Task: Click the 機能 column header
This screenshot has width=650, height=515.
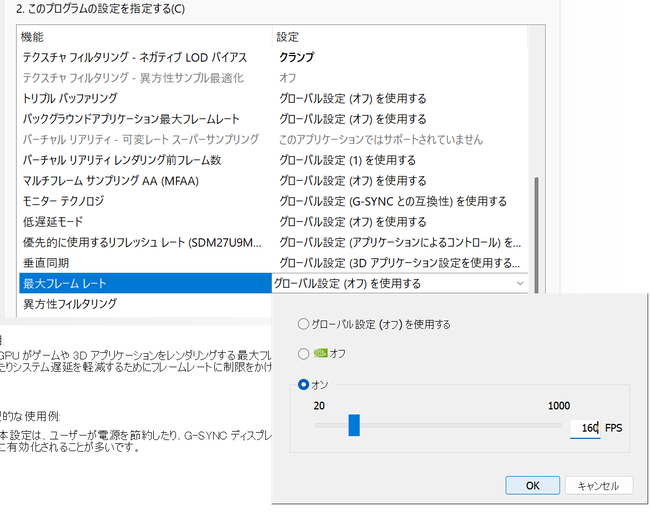Action: tap(145, 37)
